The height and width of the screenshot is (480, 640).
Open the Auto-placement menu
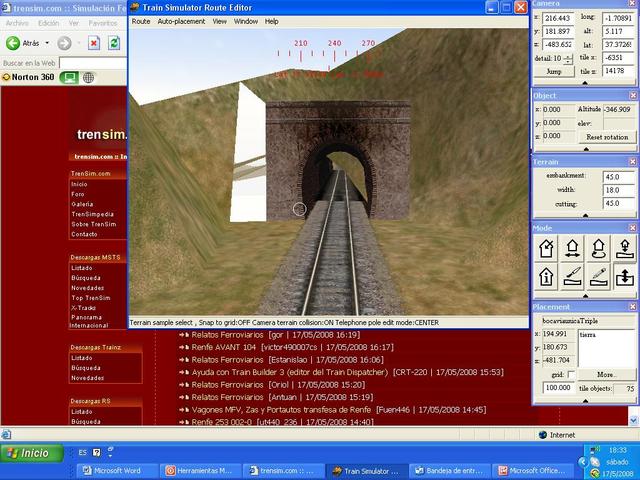pos(181,21)
